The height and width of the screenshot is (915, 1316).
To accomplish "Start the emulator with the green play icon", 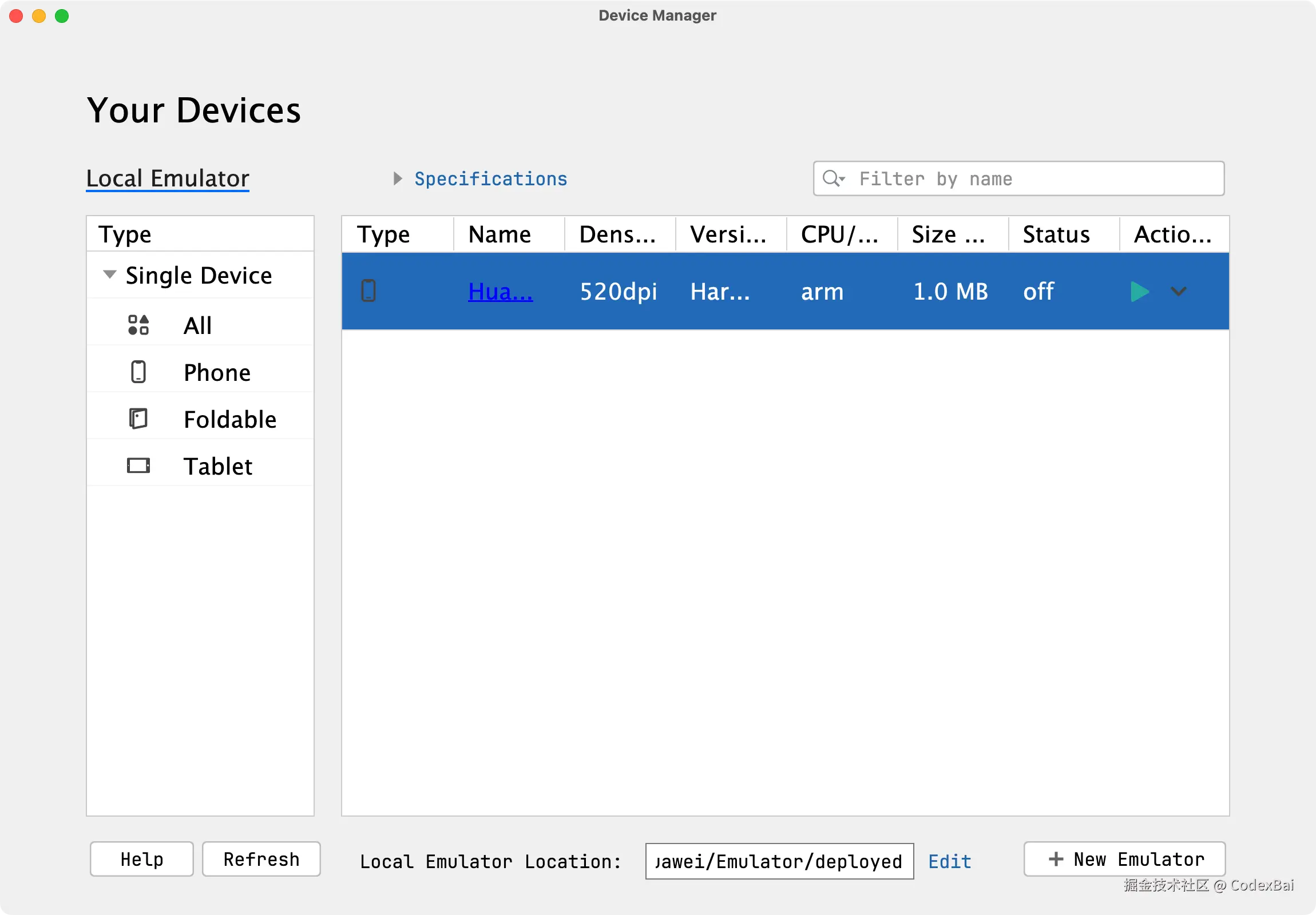I will pyautogui.click(x=1139, y=292).
